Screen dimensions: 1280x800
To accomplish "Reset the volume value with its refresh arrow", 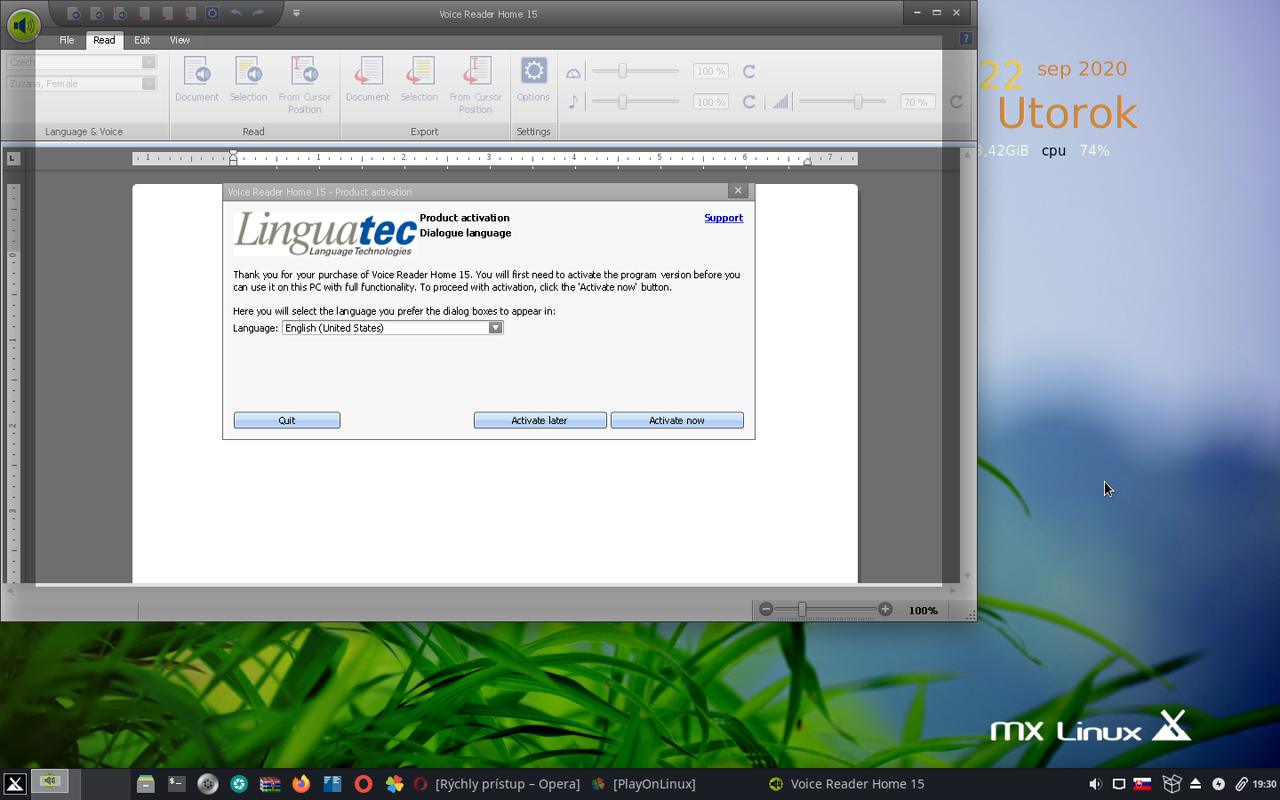I will pos(956,102).
